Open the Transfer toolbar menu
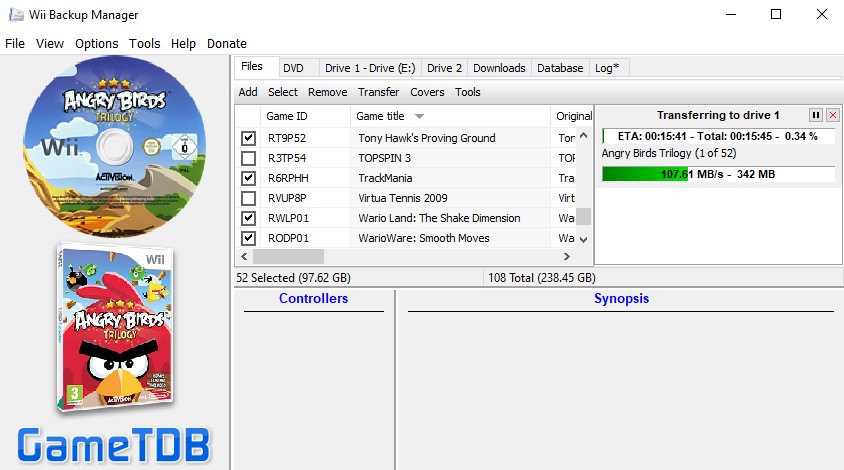 tap(379, 92)
